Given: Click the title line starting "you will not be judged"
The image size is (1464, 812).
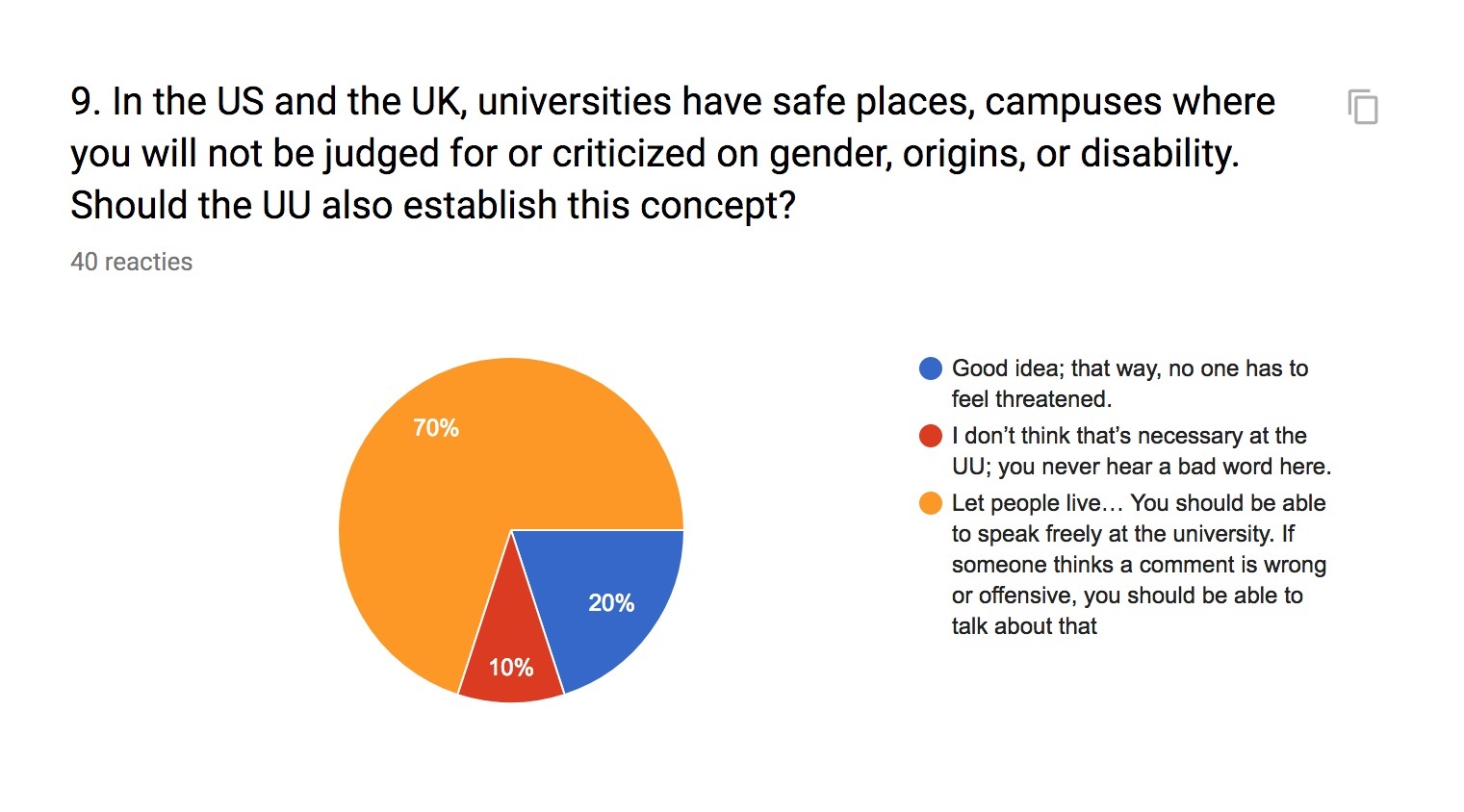Looking at the screenshot, I should click(655, 154).
